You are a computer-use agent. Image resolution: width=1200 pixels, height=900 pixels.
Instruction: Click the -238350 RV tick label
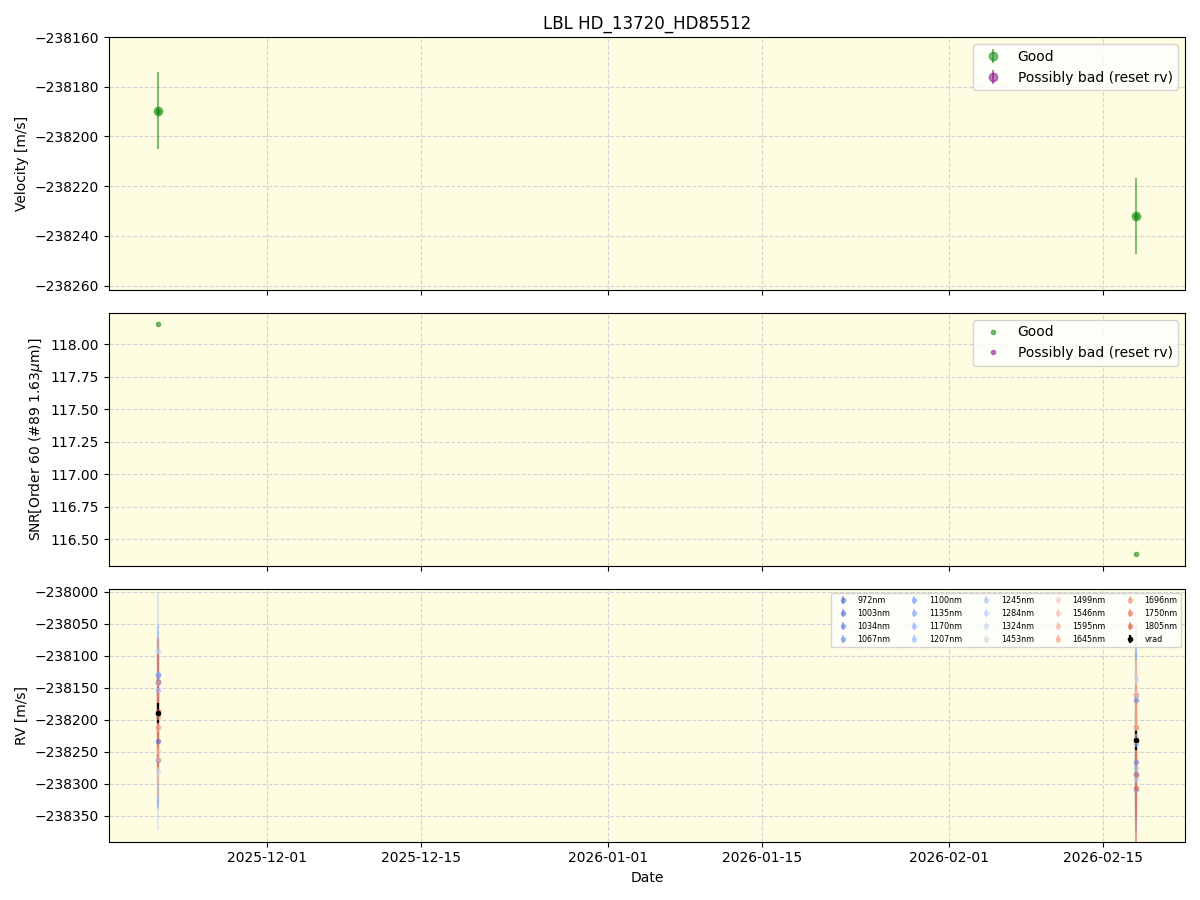66,816
